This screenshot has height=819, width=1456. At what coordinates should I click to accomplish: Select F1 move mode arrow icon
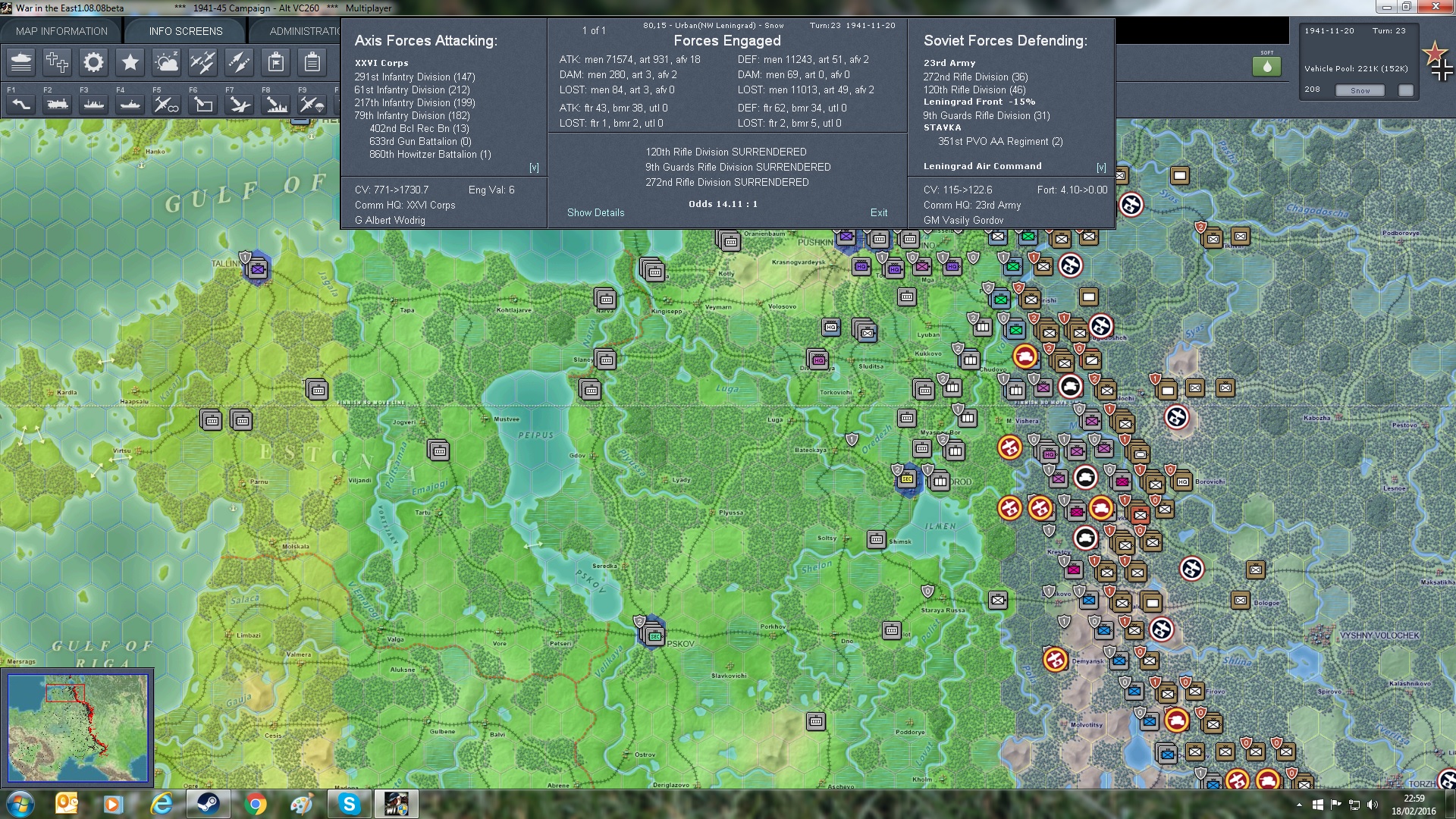click(x=21, y=104)
